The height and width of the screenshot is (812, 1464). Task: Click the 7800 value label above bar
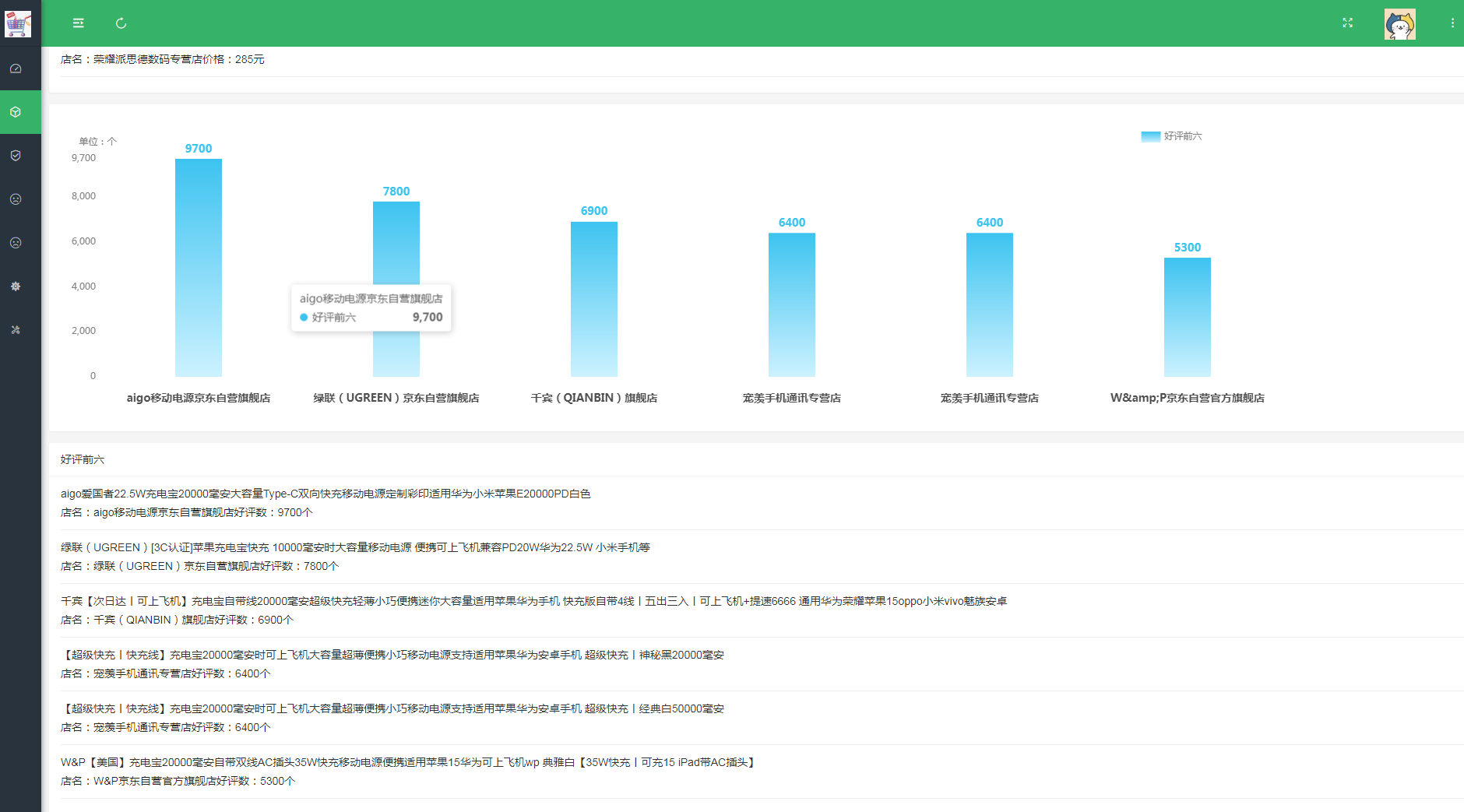(x=396, y=192)
